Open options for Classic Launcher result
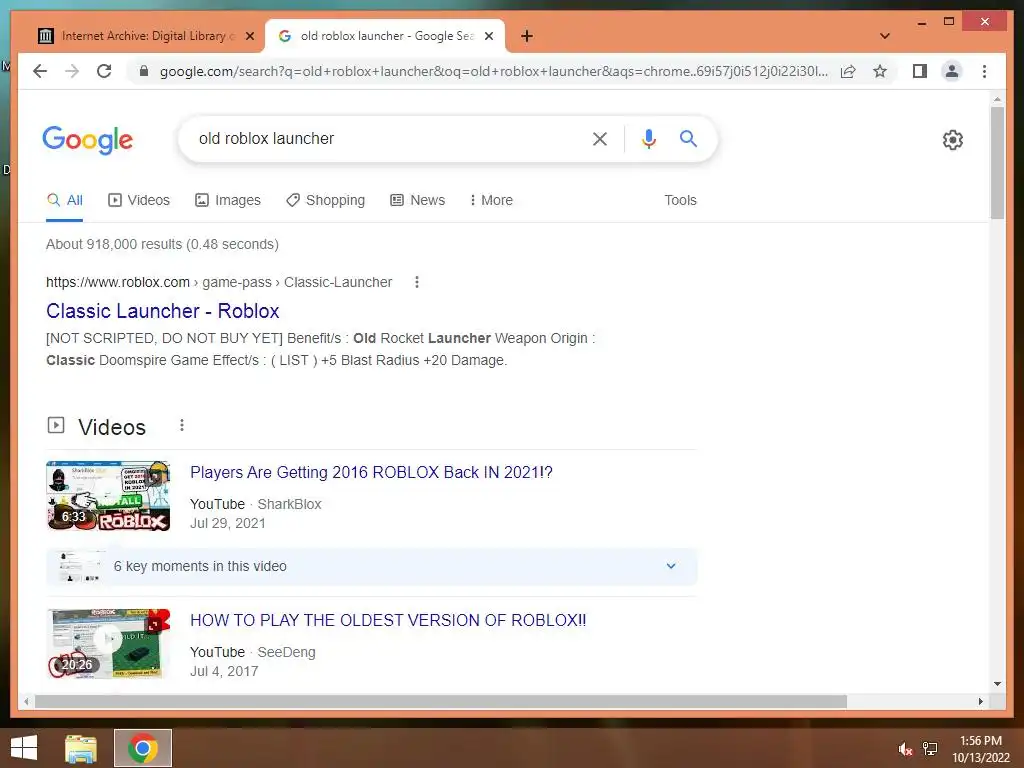This screenshot has height=768, width=1024. [x=417, y=282]
